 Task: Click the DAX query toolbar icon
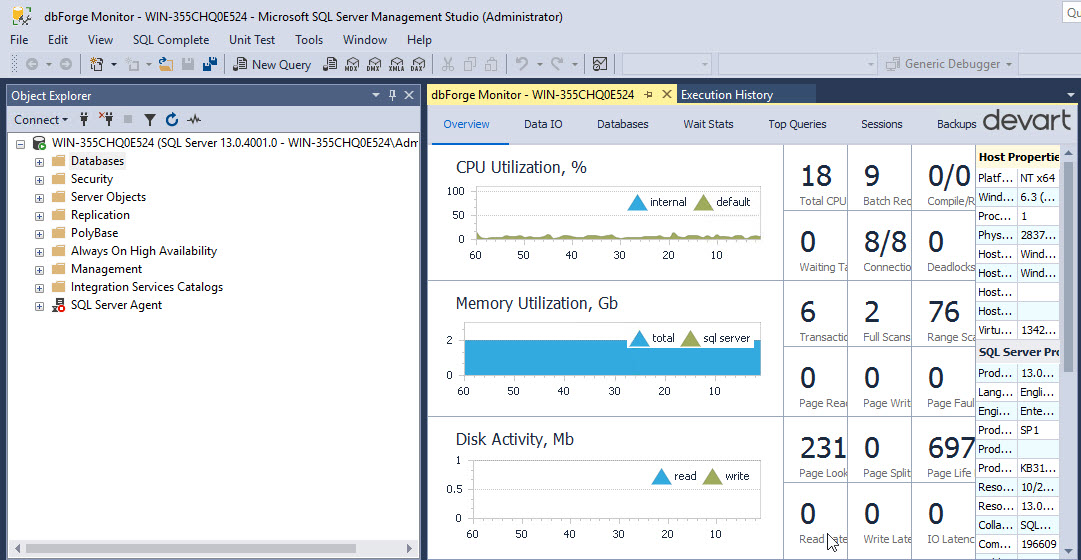coord(418,65)
